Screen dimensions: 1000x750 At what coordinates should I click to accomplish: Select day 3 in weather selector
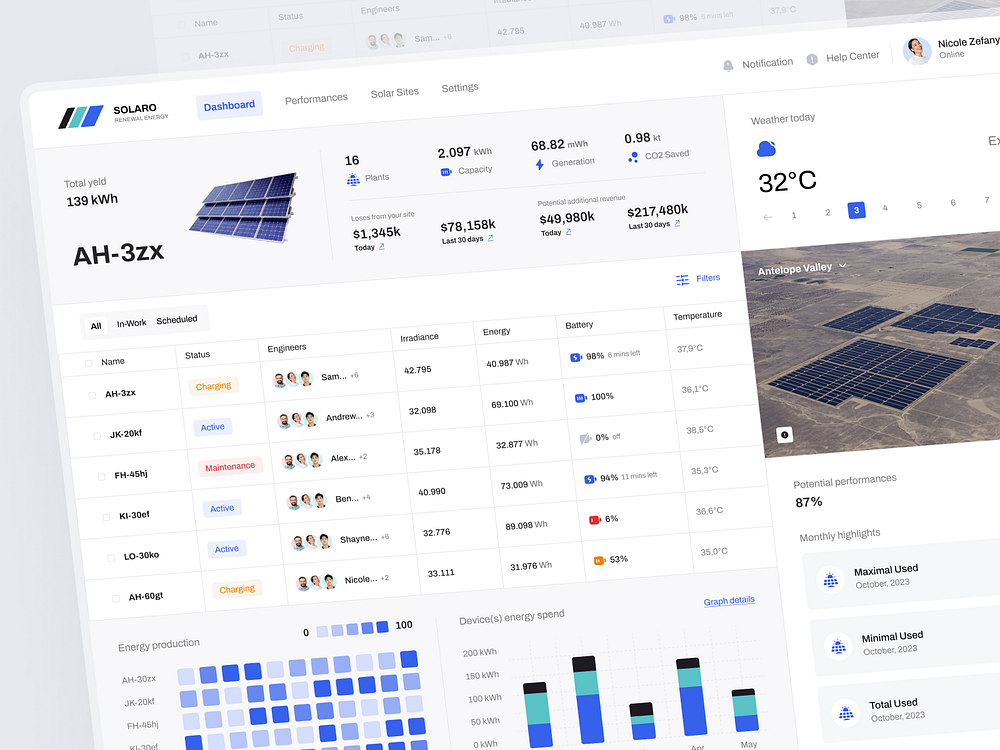(x=856, y=210)
